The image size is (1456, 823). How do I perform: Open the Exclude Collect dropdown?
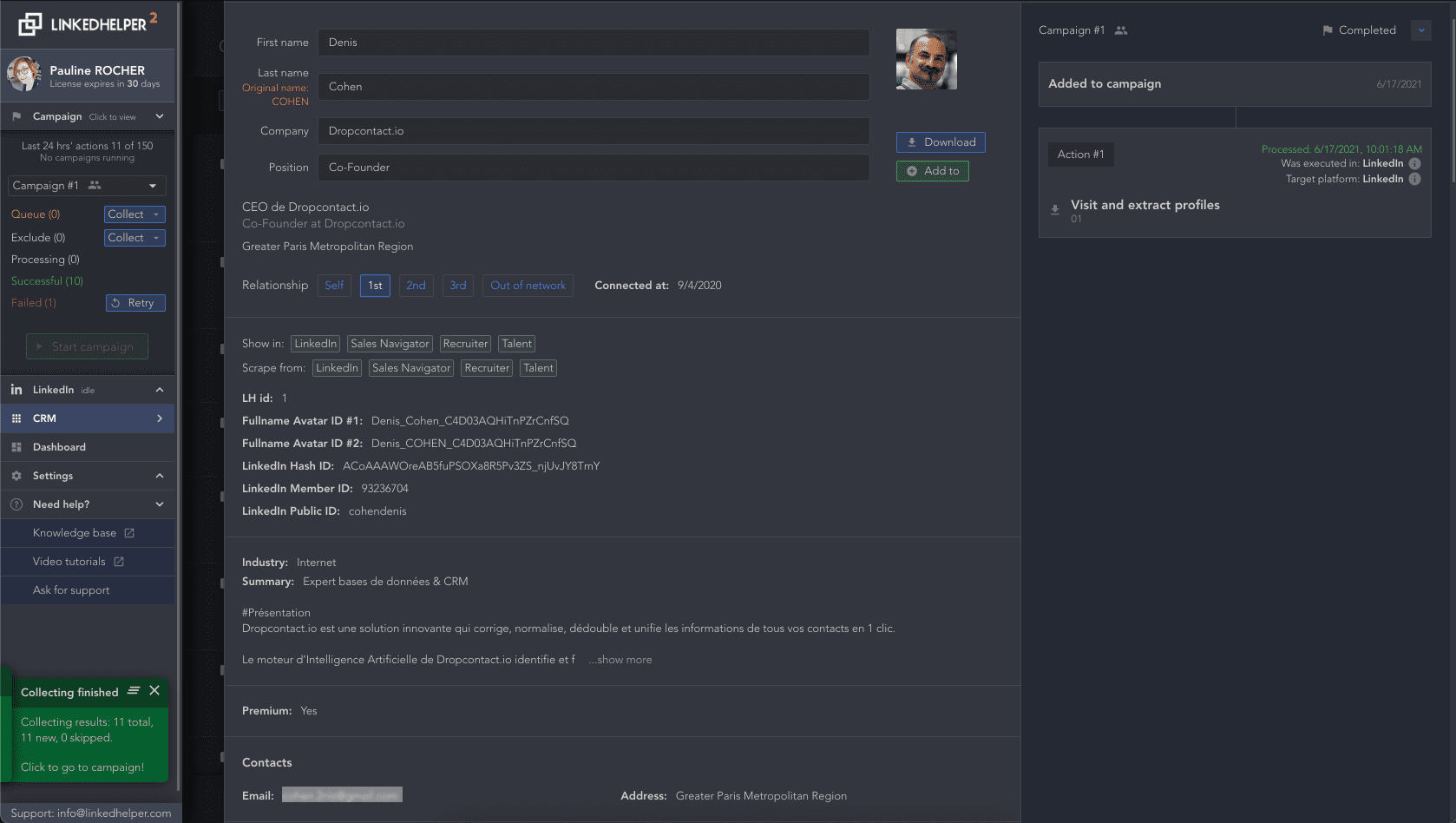pos(134,238)
